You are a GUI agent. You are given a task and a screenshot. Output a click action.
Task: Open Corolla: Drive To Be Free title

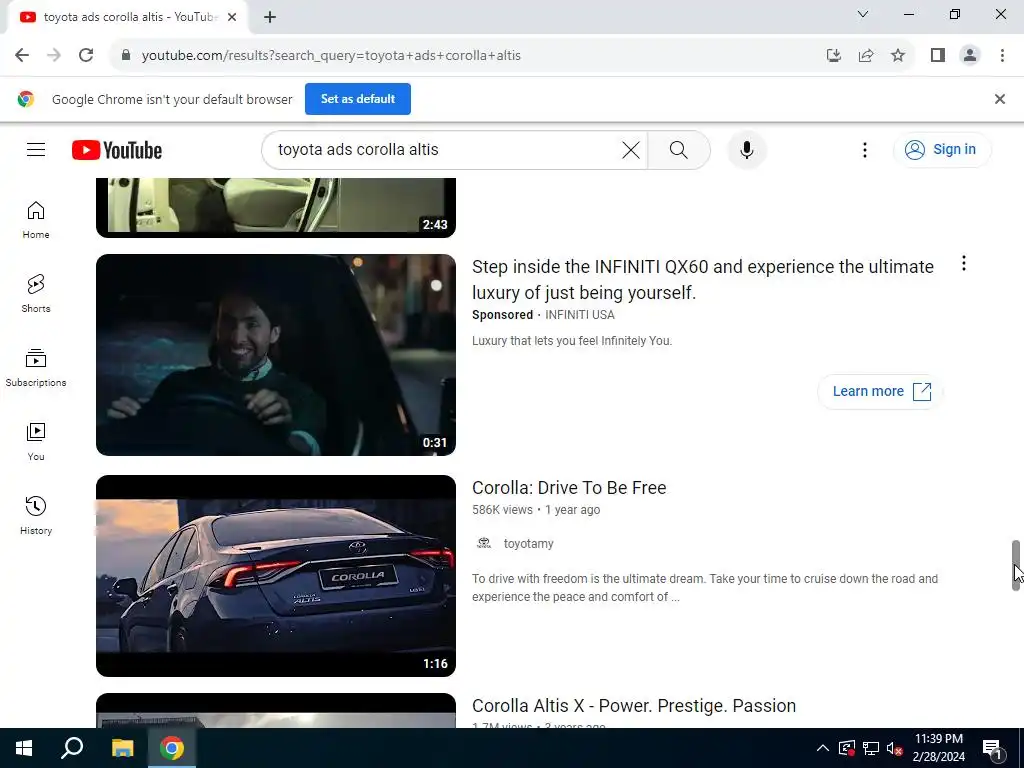pos(569,488)
